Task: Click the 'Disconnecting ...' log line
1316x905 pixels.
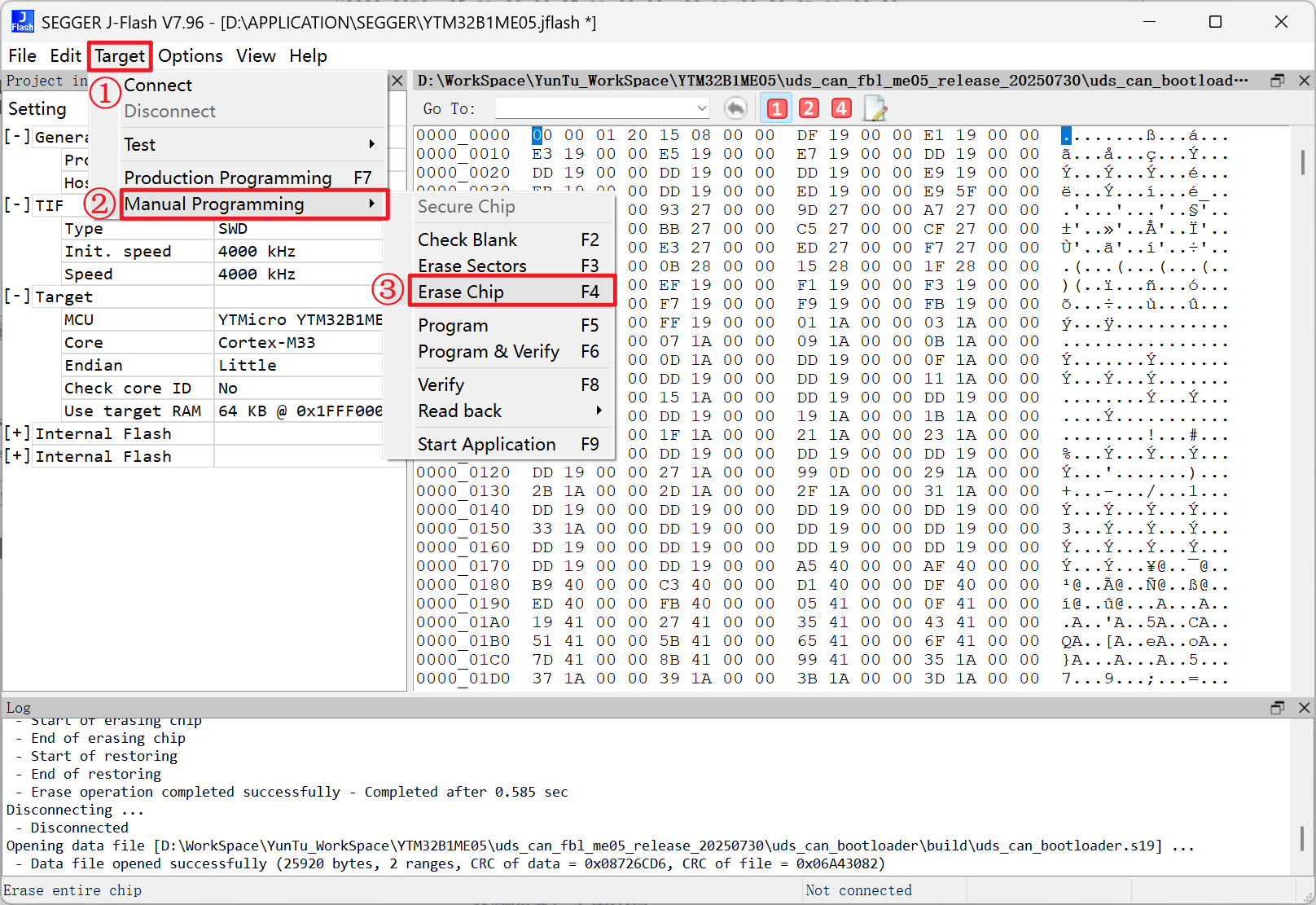Action: [75, 810]
